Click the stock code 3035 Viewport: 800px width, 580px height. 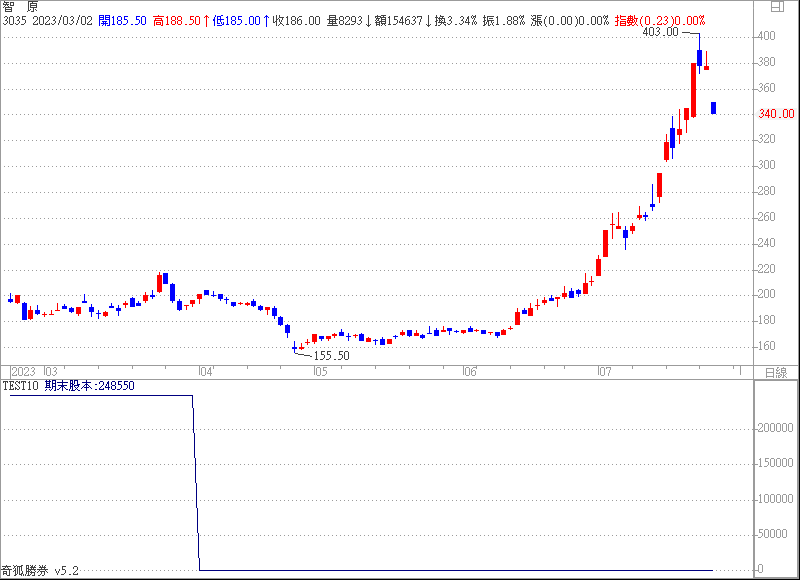point(15,20)
